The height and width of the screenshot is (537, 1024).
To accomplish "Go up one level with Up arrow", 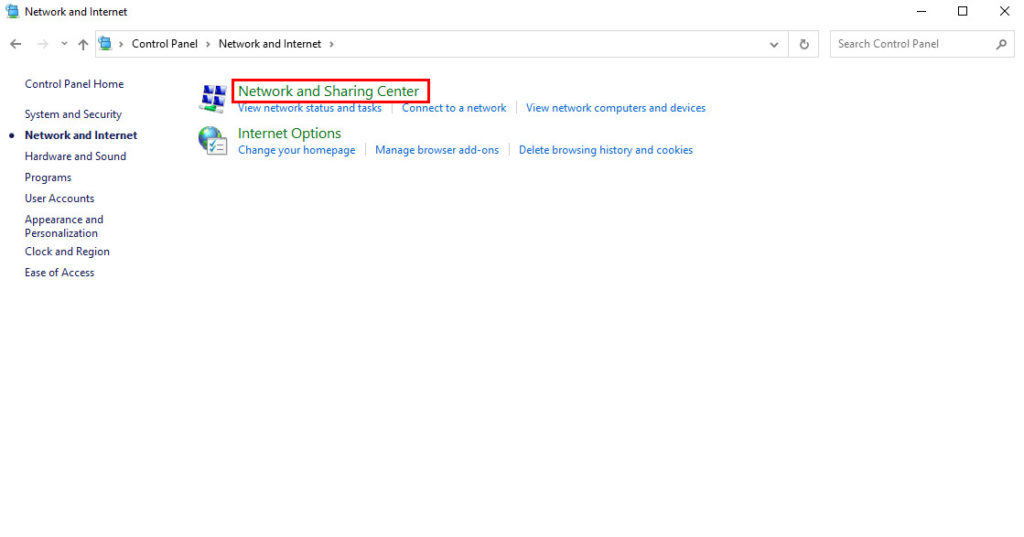I will pyautogui.click(x=83, y=44).
